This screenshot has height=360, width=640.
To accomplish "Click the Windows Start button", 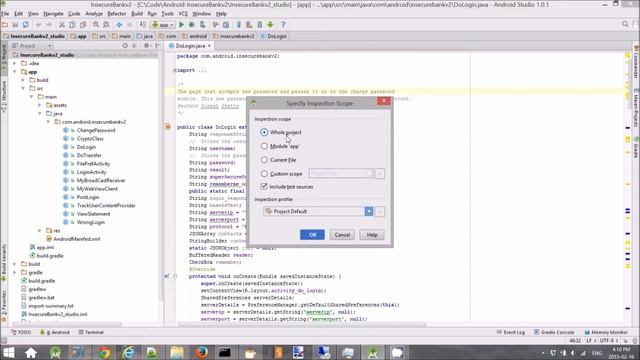I will point(8,352).
